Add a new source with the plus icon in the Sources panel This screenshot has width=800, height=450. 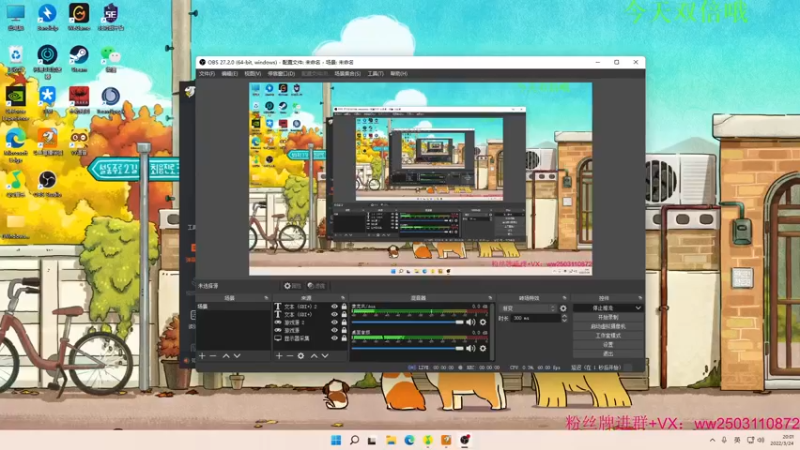pos(279,356)
